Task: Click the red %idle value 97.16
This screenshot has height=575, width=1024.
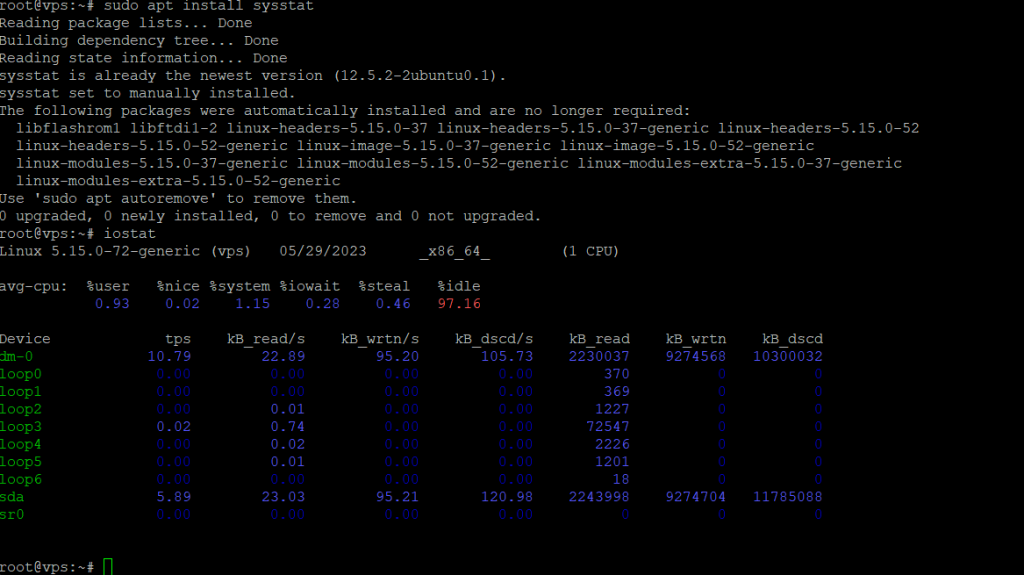Action: [x=459, y=303]
